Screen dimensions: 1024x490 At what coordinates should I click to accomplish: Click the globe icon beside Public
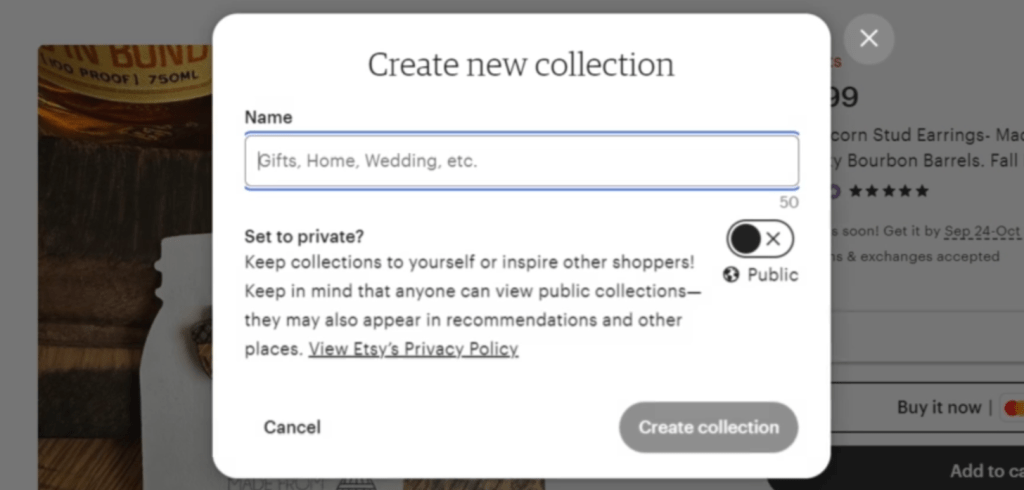(731, 274)
